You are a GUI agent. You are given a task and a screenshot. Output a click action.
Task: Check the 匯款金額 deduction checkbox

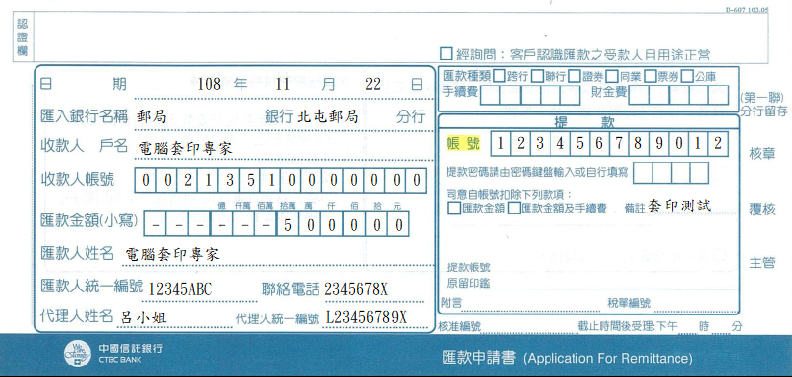[x=454, y=208]
